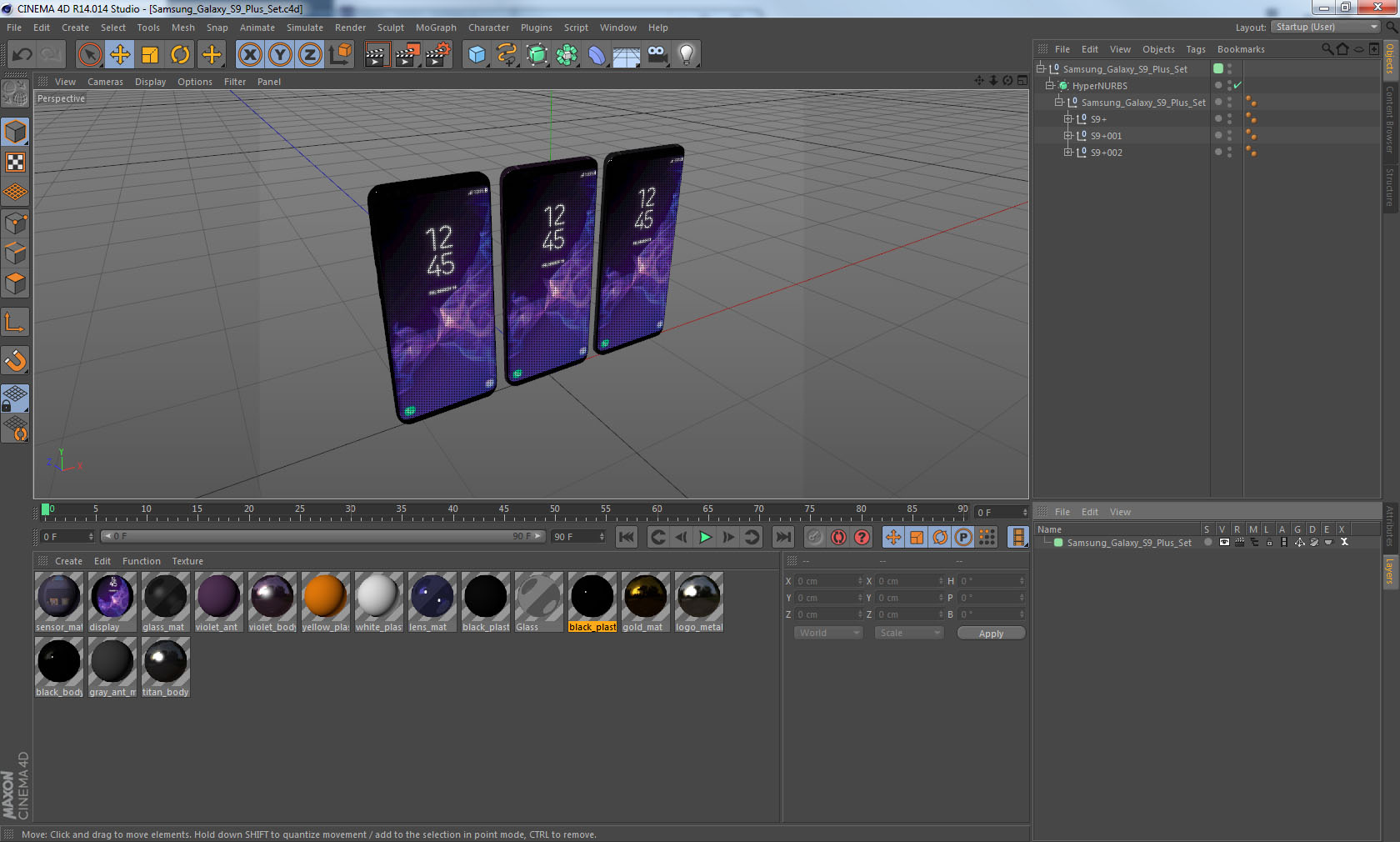This screenshot has width=1400, height=842.
Task: Toggle the Z axis lock
Action: (310, 55)
